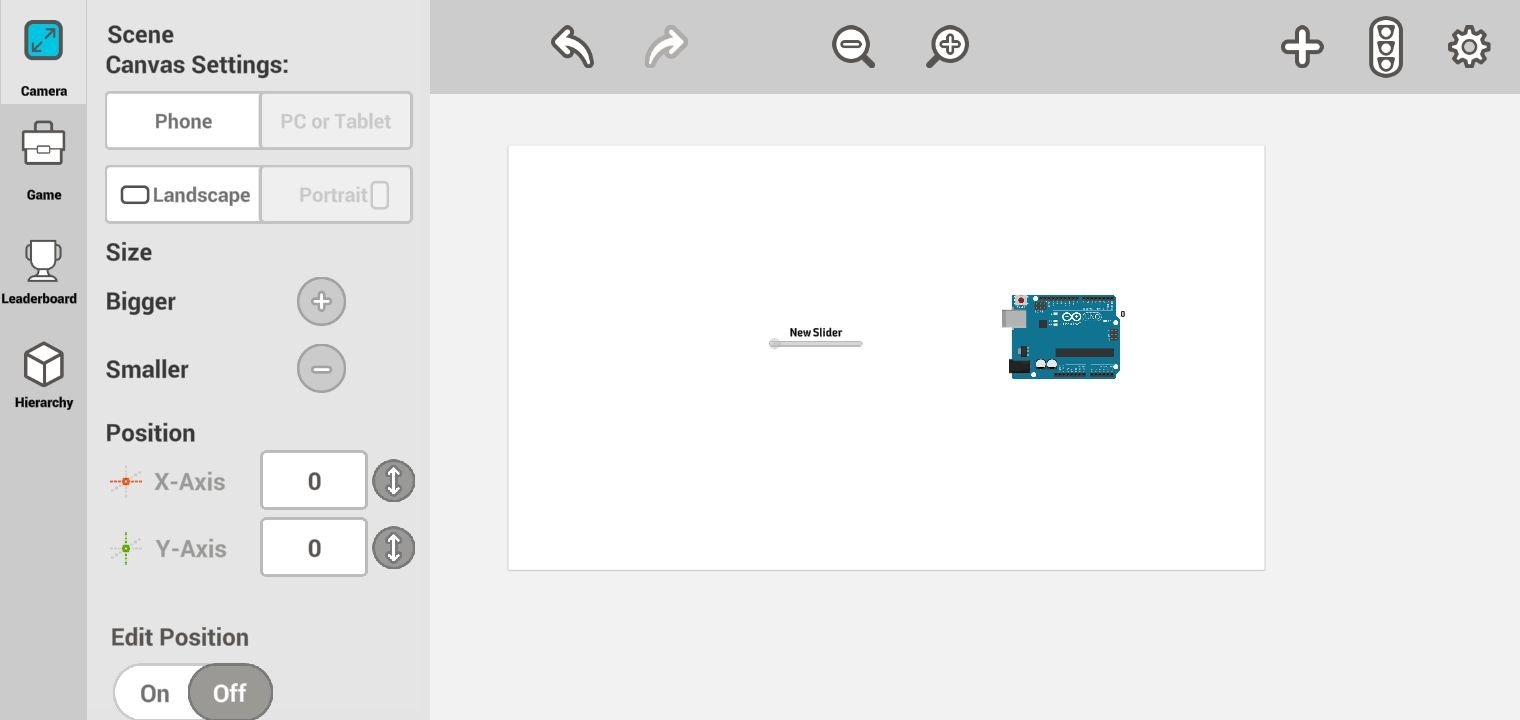
Task: Click the New Slider track on canvas
Action: click(816, 344)
